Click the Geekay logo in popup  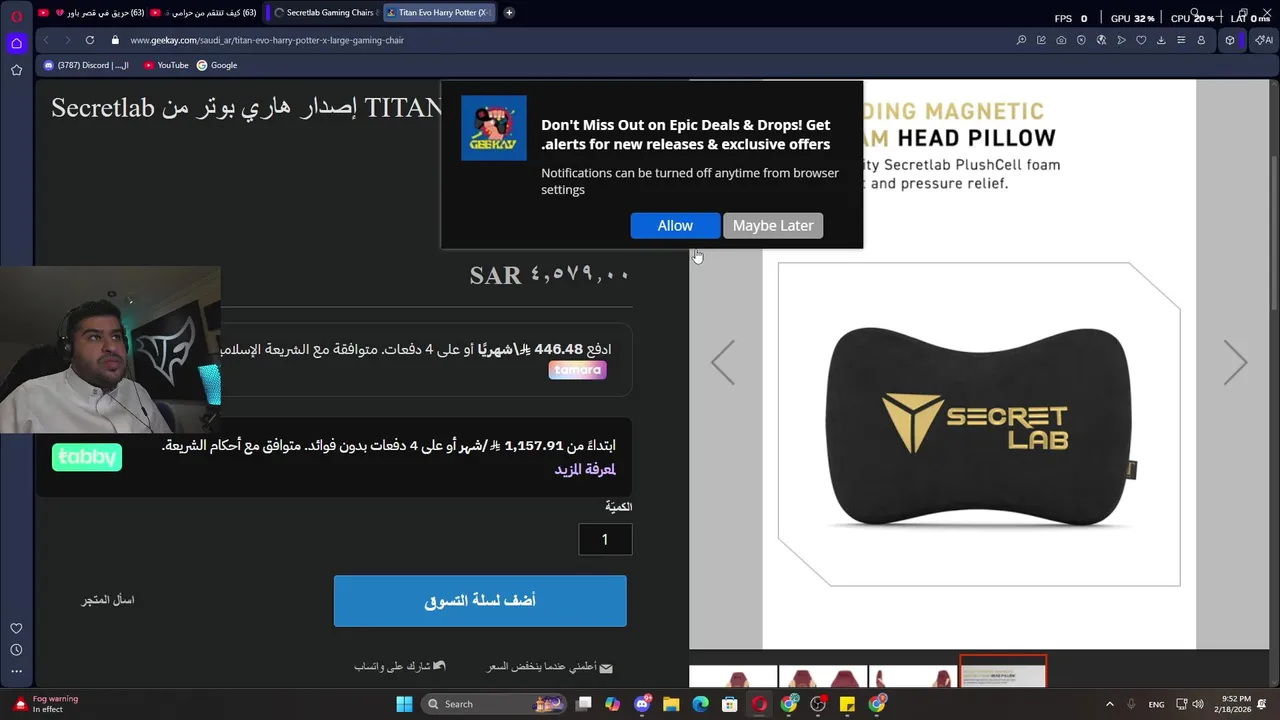coord(494,128)
